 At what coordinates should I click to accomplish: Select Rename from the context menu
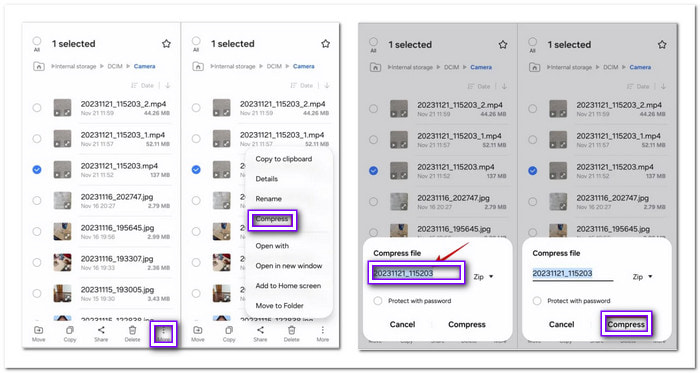pos(268,199)
